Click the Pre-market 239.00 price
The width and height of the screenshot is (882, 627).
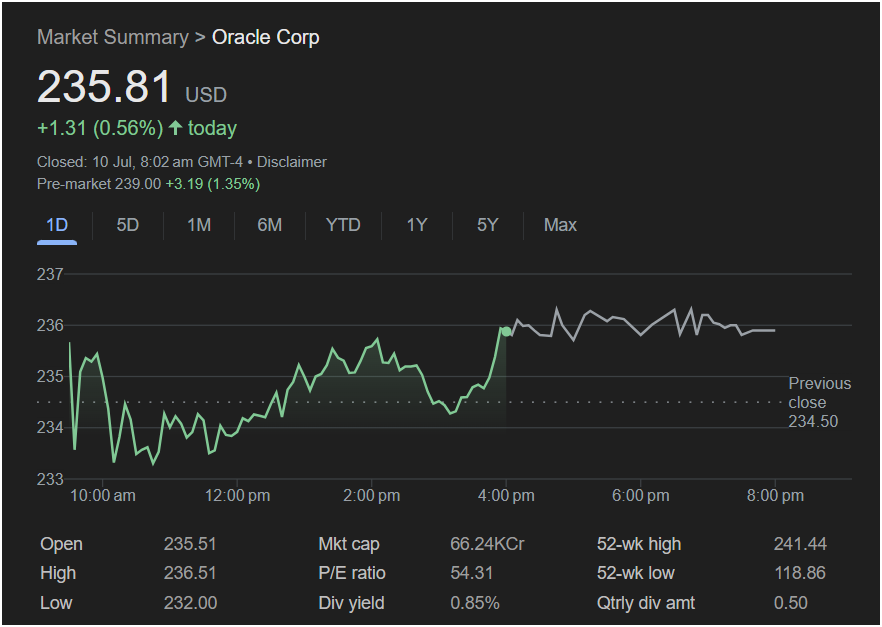point(99,184)
